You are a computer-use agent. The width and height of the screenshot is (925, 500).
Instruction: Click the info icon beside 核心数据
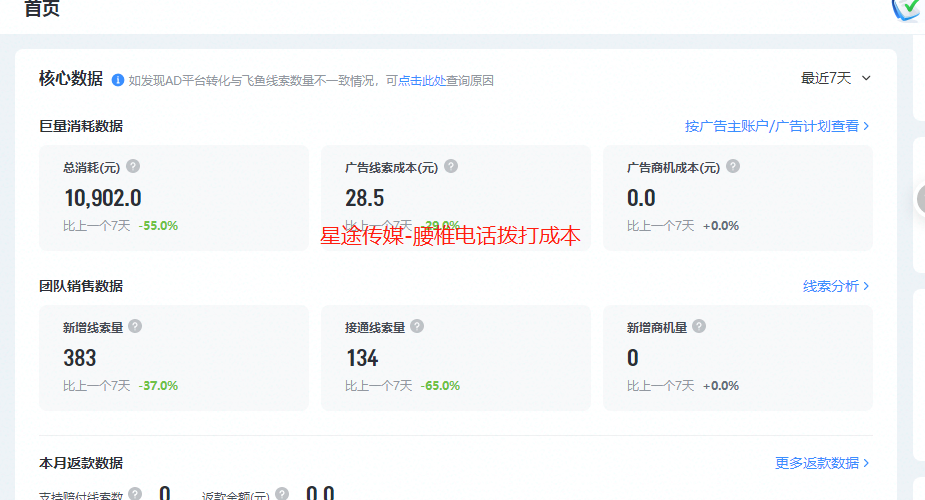(118, 80)
